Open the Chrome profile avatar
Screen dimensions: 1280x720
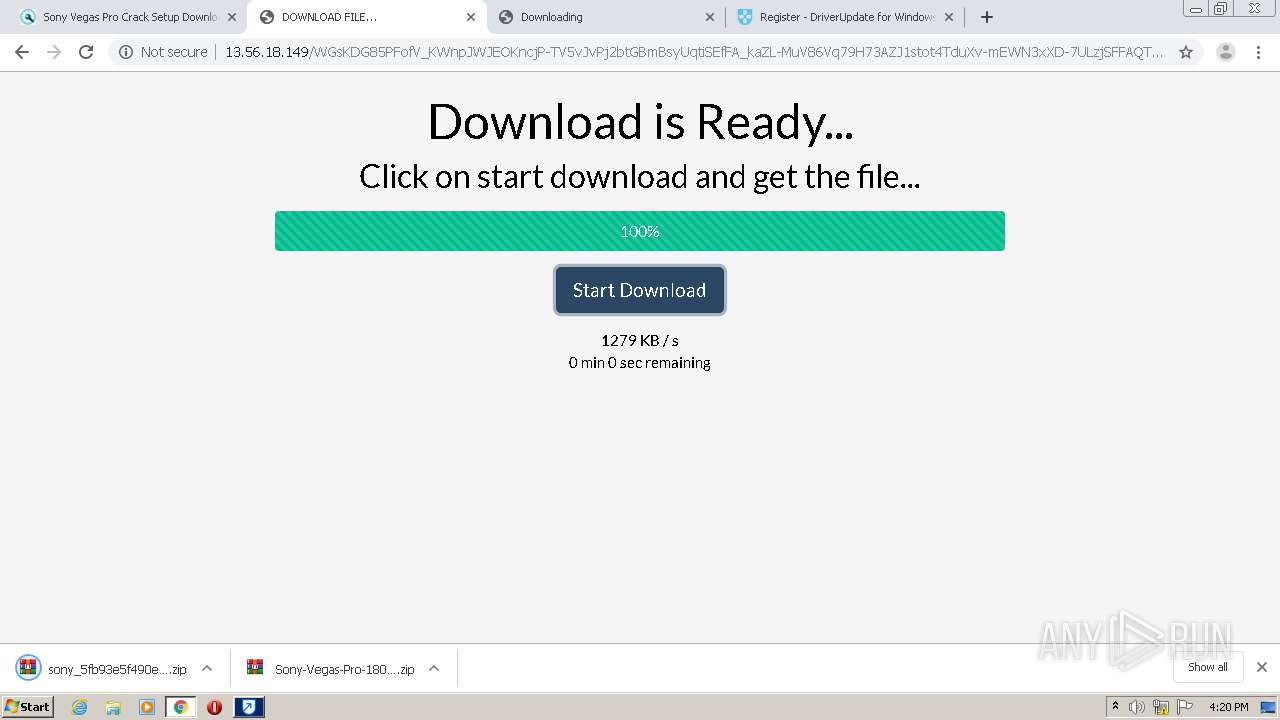(1226, 52)
